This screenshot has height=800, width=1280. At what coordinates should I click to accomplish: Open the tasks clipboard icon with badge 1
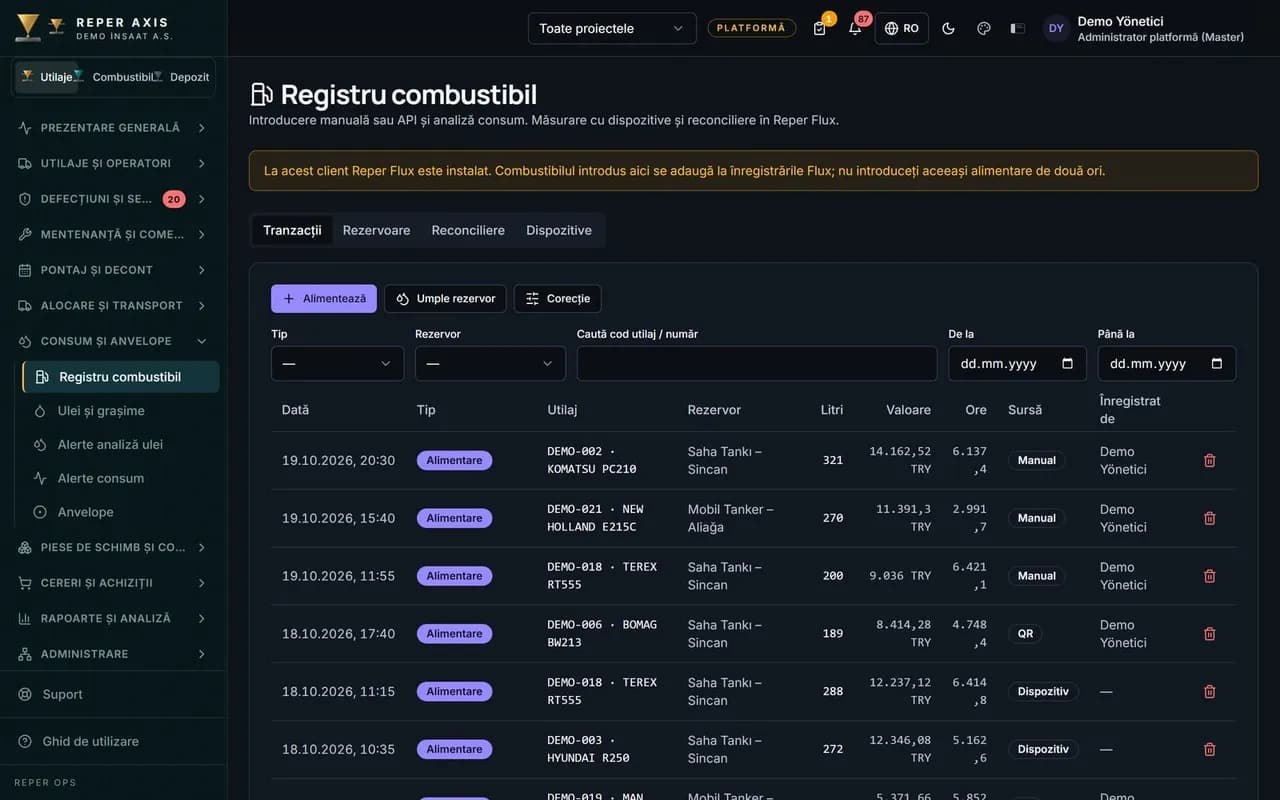[x=820, y=28]
